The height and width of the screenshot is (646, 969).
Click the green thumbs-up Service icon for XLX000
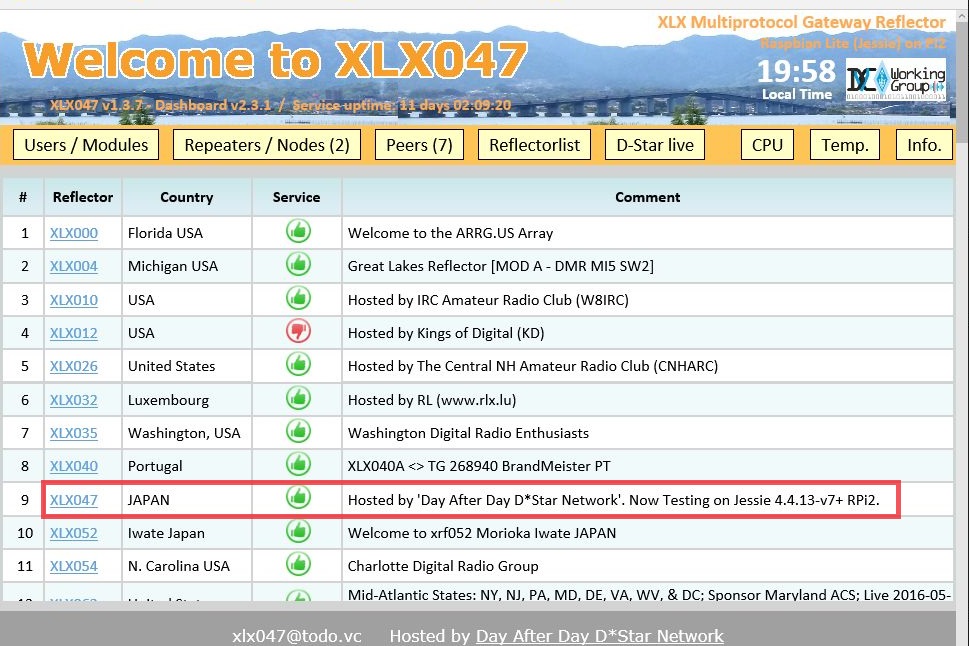tap(297, 232)
